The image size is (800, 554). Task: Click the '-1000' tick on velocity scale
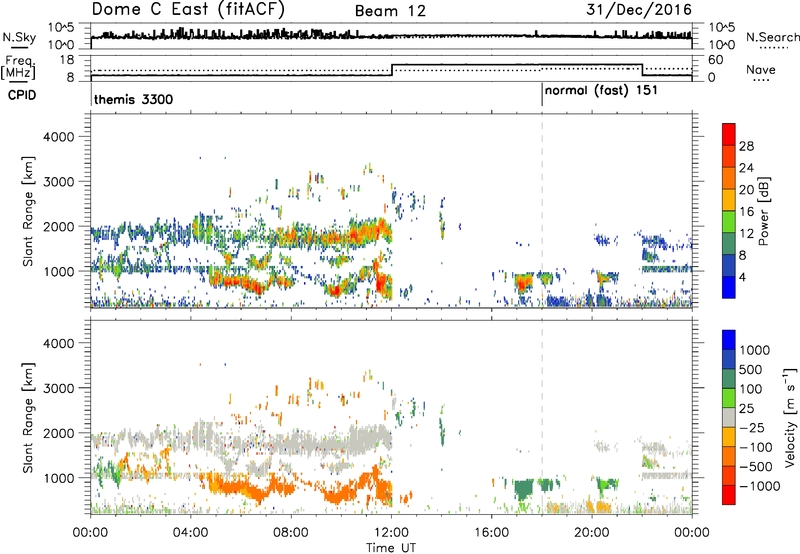tap(759, 486)
